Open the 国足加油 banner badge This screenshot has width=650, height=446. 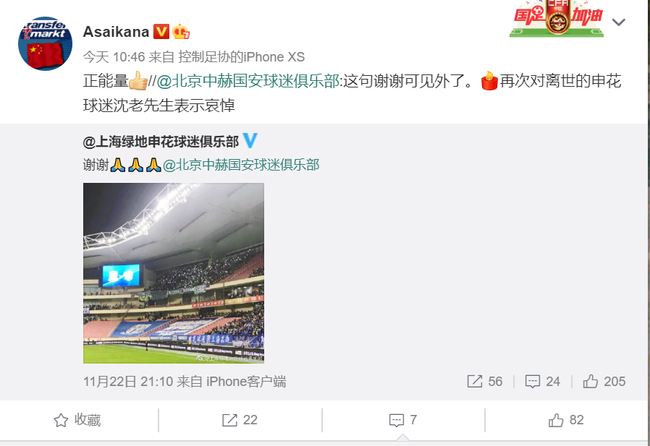(556, 18)
